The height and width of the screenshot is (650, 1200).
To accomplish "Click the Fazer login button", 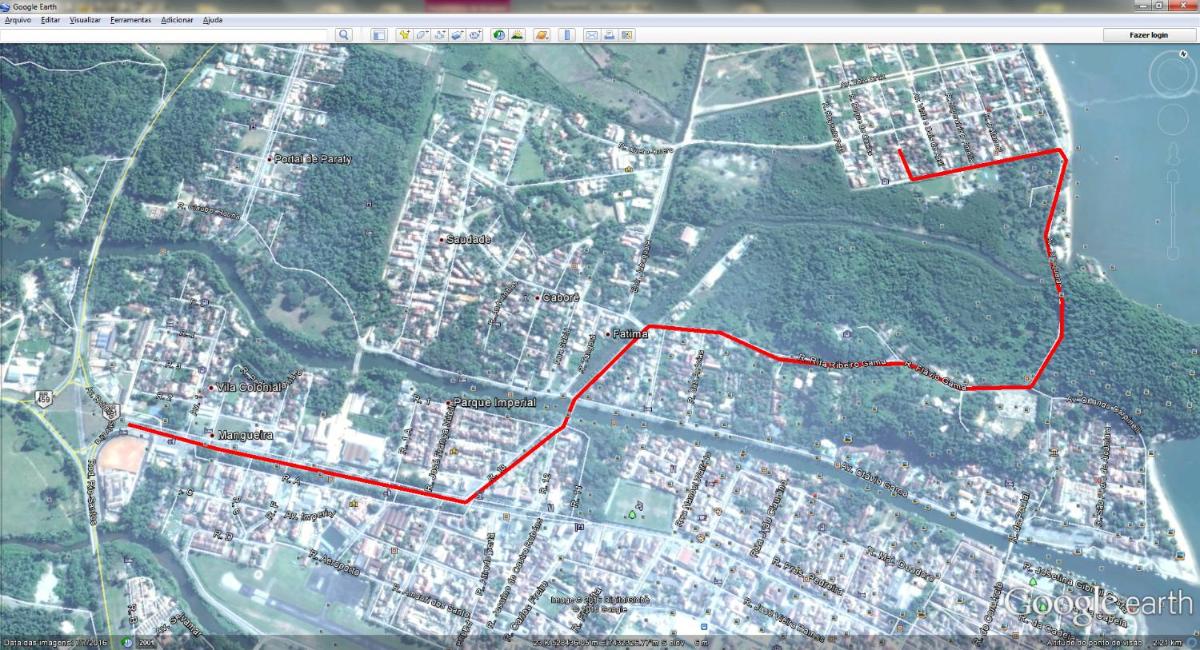I will tap(1148, 35).
